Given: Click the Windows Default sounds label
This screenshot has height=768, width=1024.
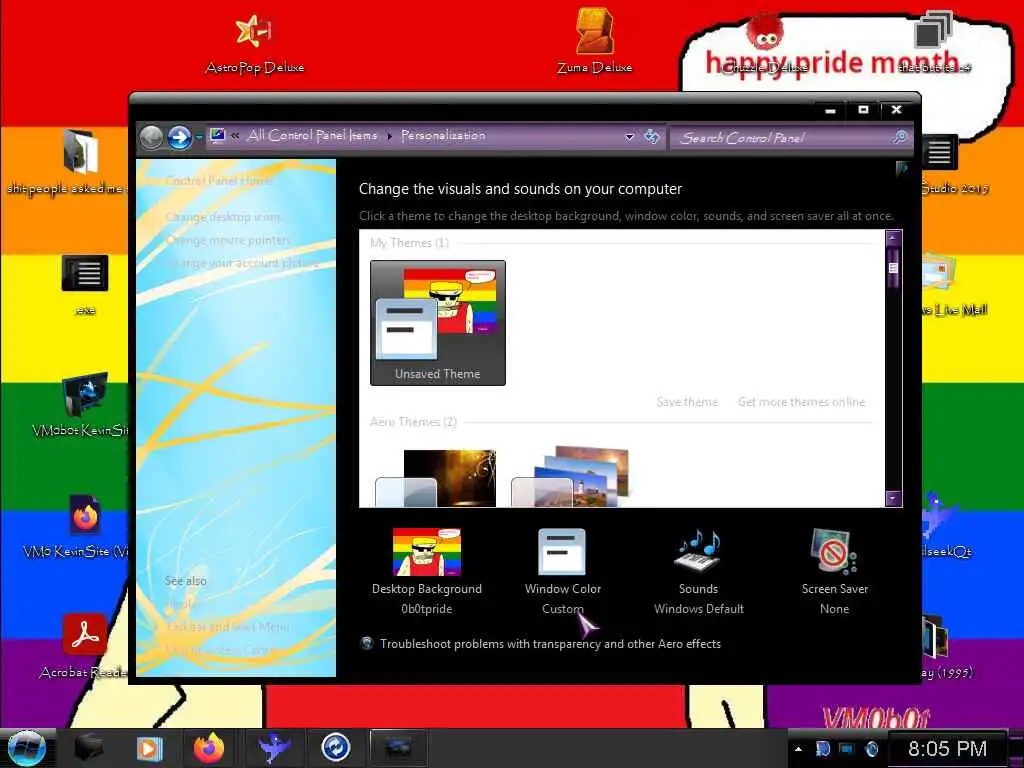Looking at the screenshot, I should (x=698, y=609).
